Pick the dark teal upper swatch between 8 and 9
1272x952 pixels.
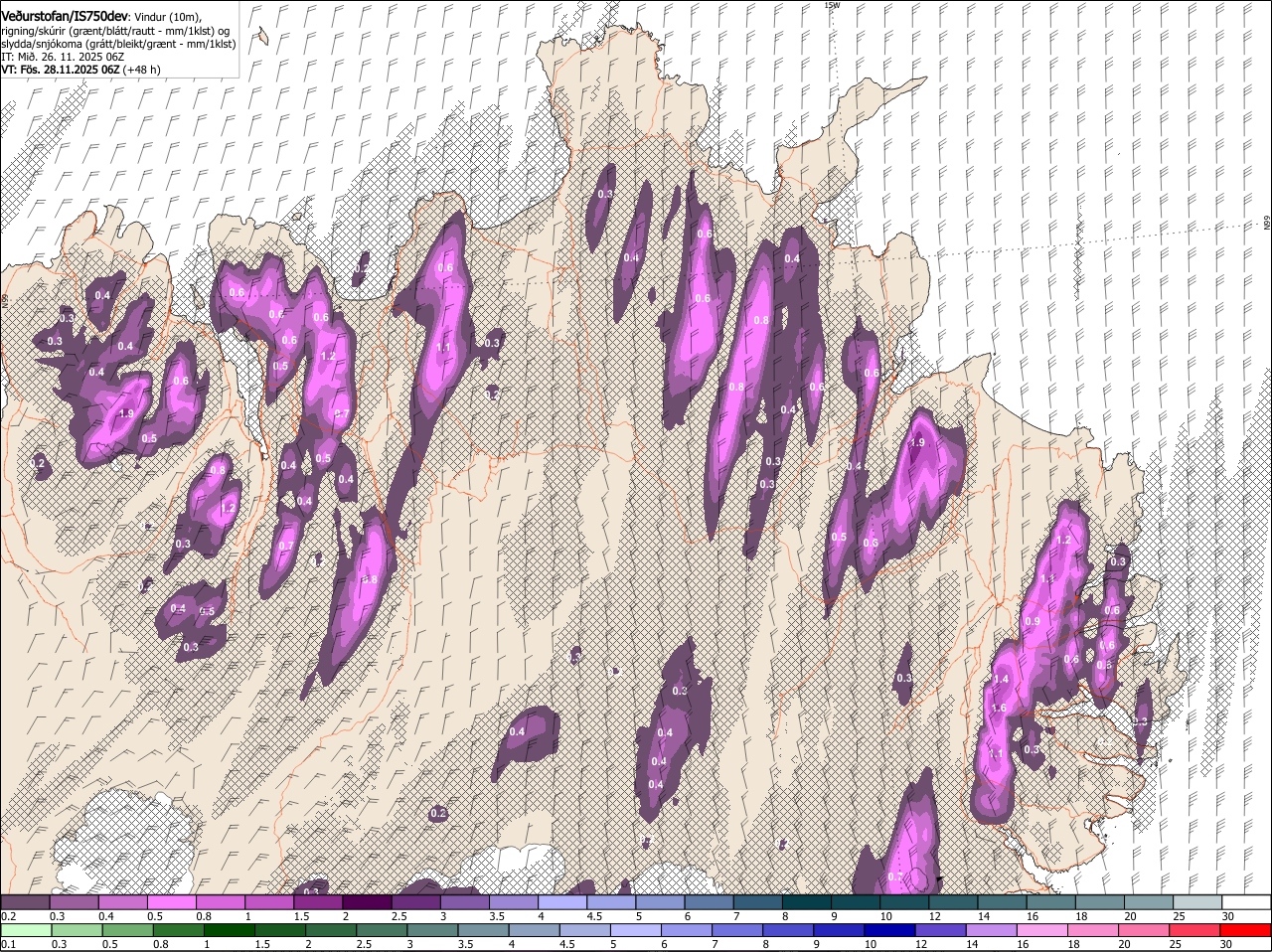click(x=807, y=901)
